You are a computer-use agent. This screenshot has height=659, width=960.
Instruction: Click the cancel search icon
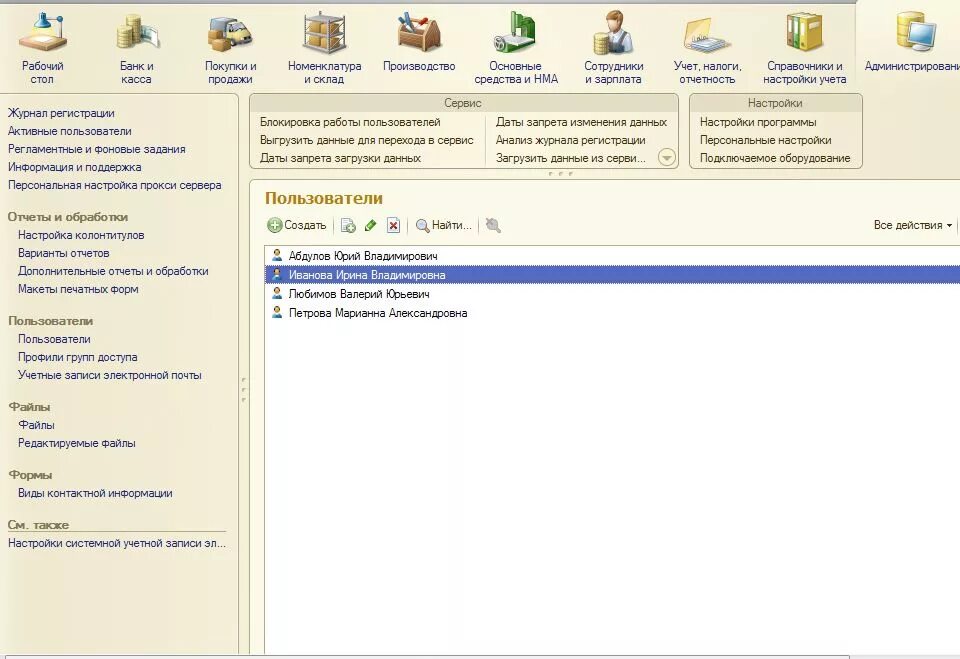pyautogui.click(x=493, y=225)
